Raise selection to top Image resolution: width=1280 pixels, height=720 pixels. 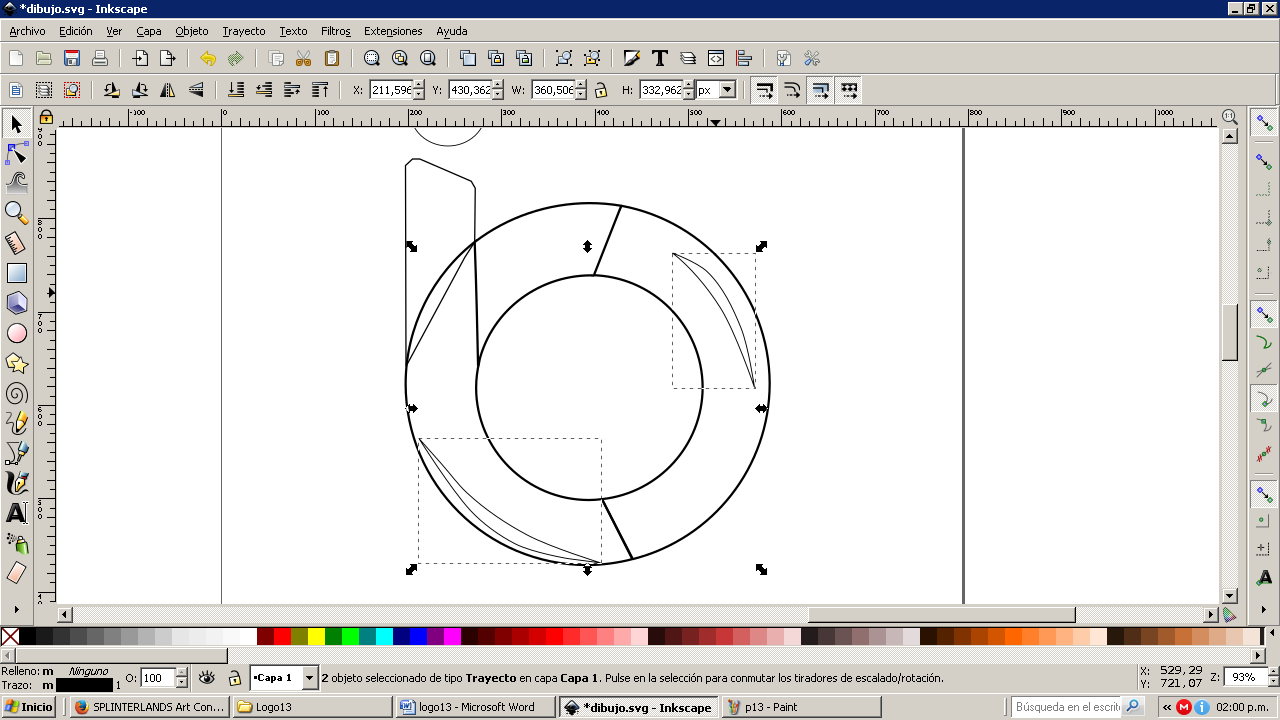(x=320, y=90)
